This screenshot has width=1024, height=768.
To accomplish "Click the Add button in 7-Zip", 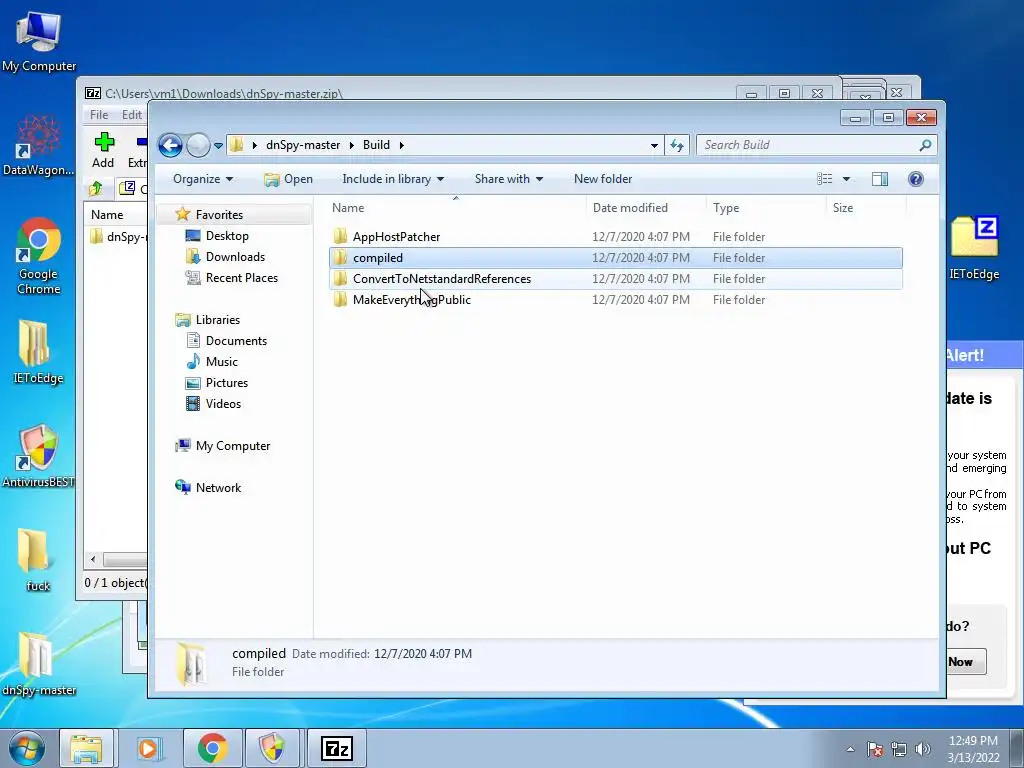I will pyautogui.click(x=103, y=150).
